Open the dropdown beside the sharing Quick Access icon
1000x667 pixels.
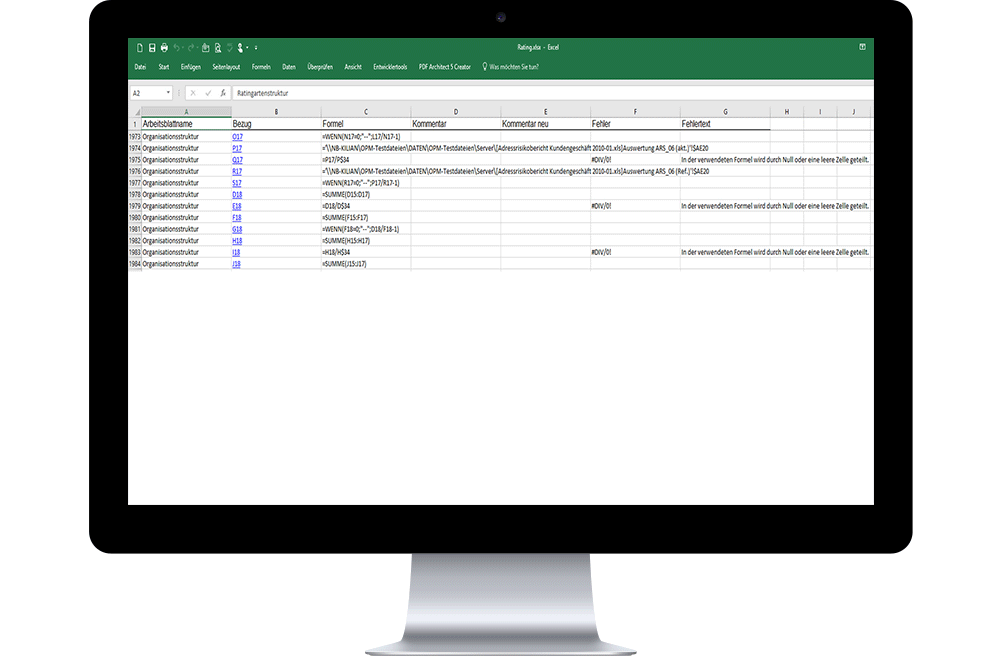point(246,48)
